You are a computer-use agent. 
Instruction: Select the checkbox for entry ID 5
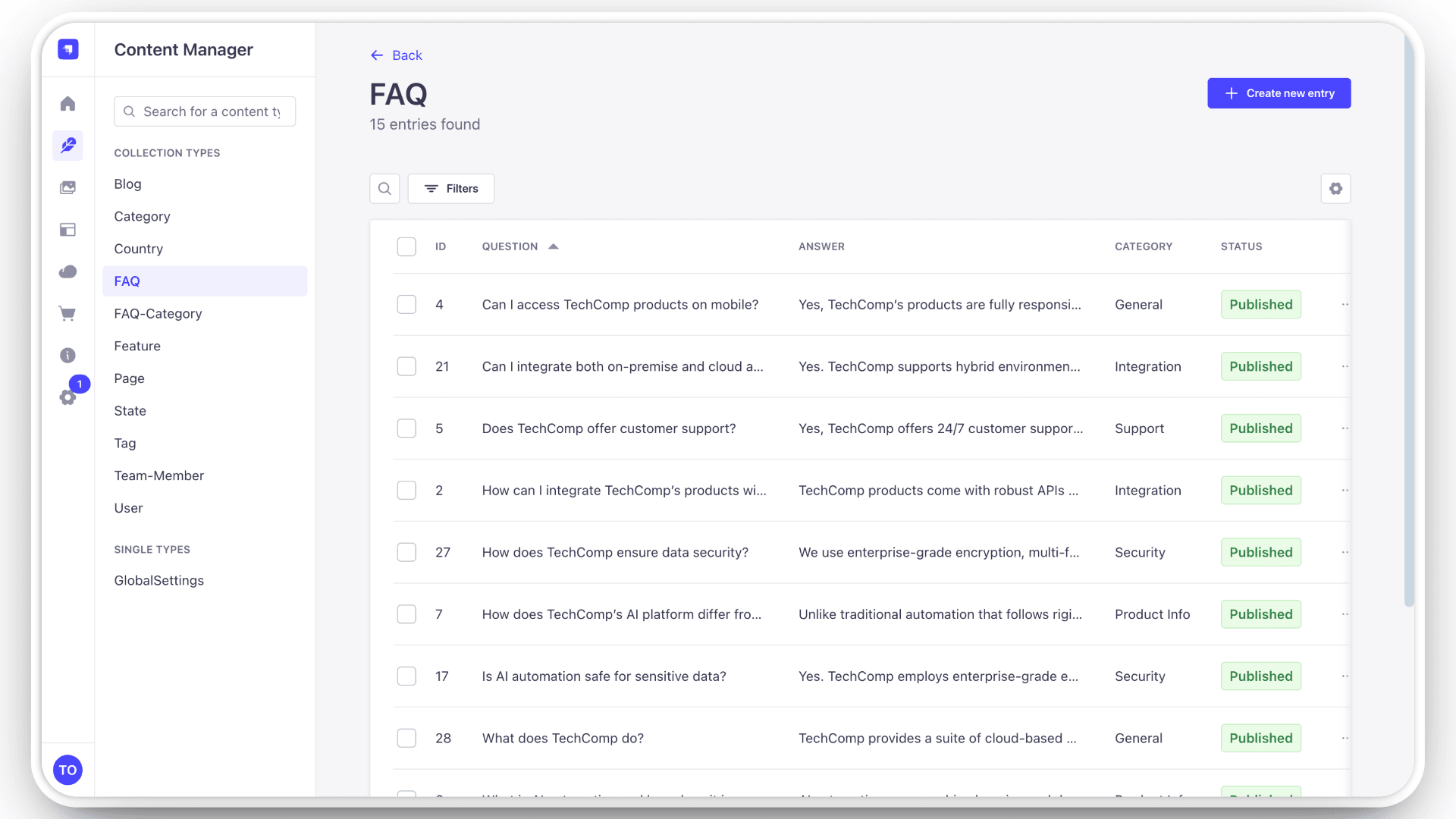(x=406, y=428)
